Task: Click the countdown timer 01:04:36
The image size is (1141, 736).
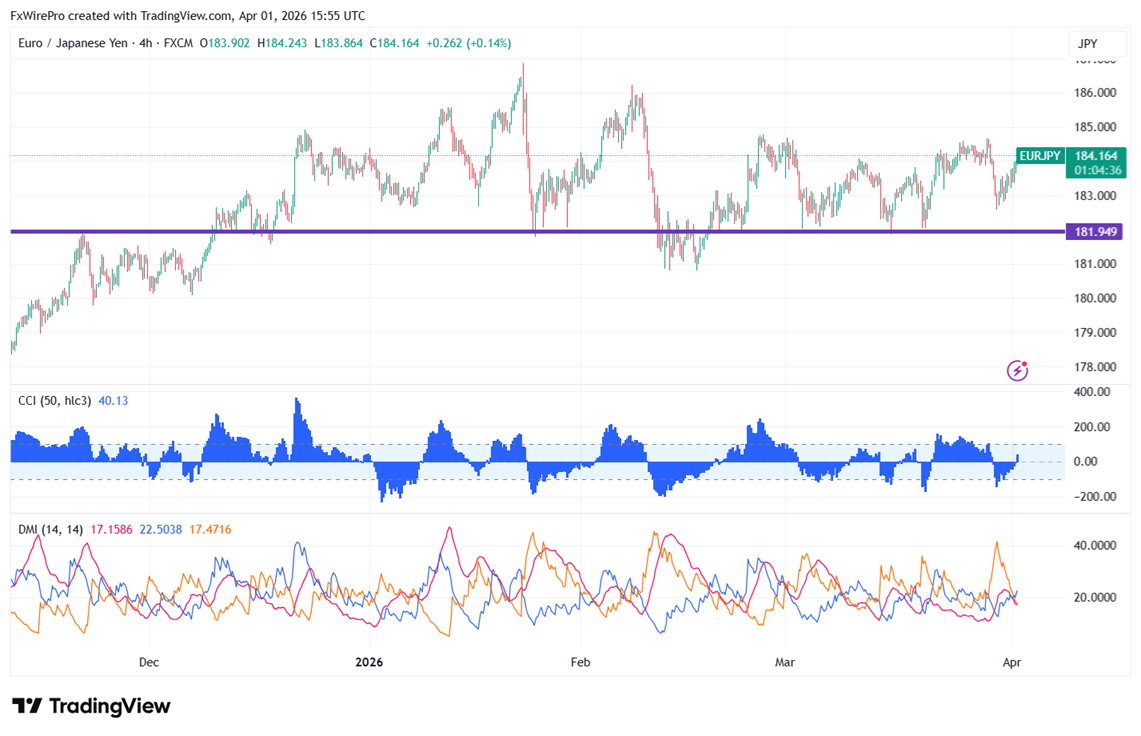Action: click(x=1097, y=170)
